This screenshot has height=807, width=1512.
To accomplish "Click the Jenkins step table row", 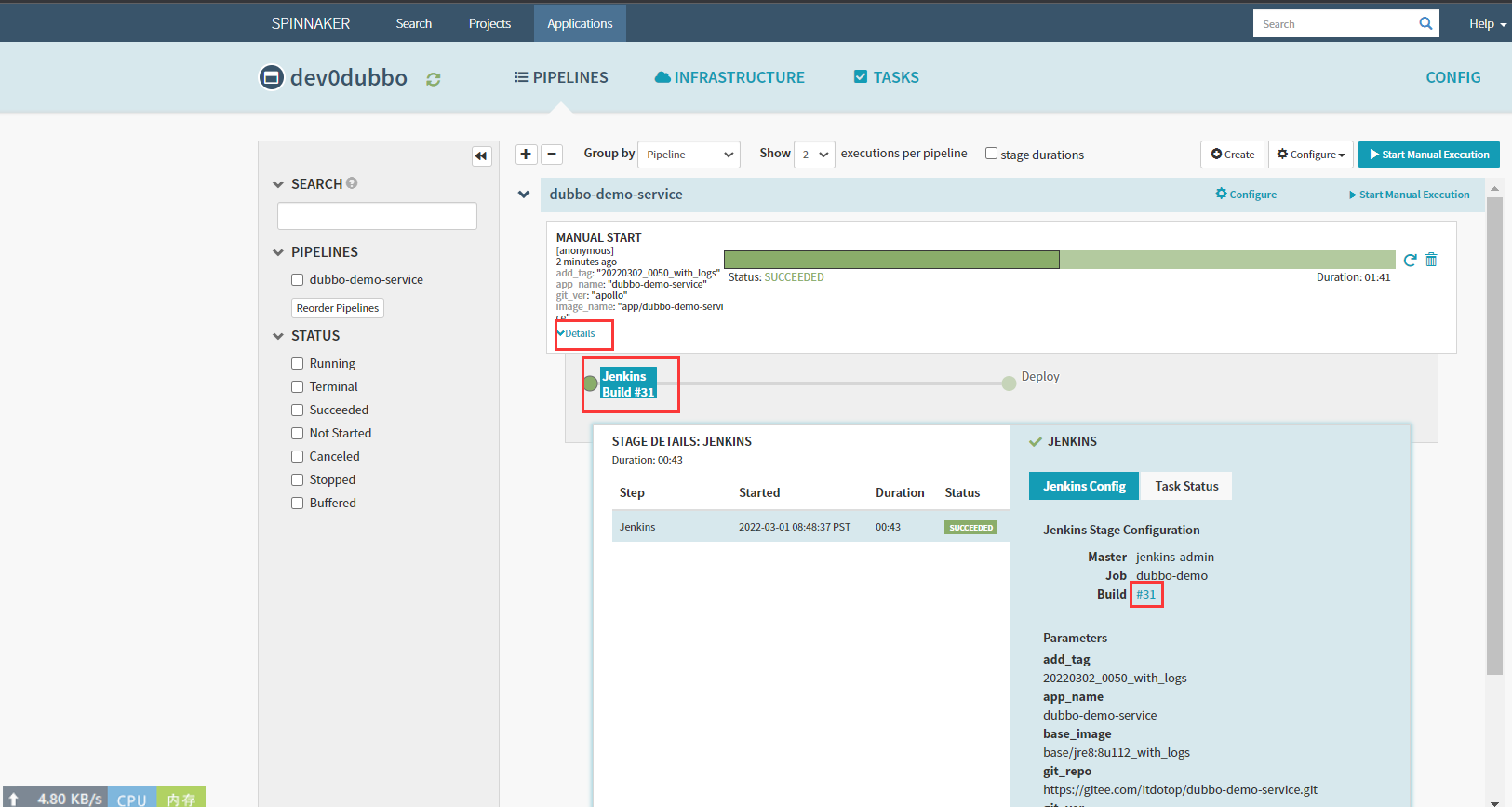I will pyautogui.click(x=810, y=526).
